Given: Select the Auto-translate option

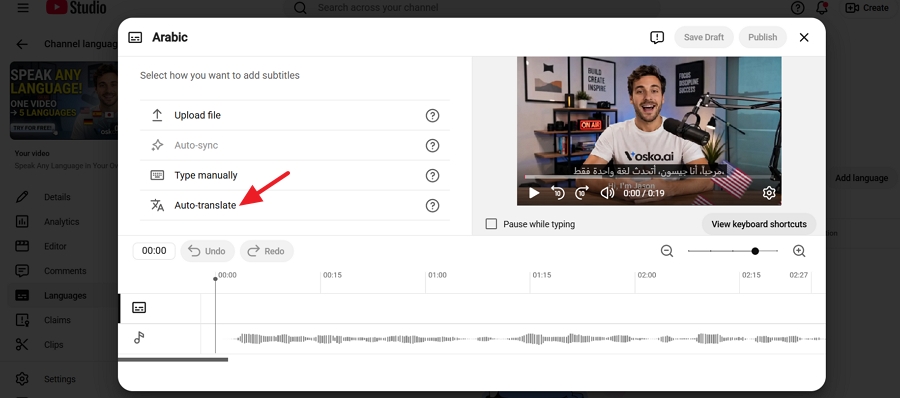Looking at the screenshot, I should 295,205.
